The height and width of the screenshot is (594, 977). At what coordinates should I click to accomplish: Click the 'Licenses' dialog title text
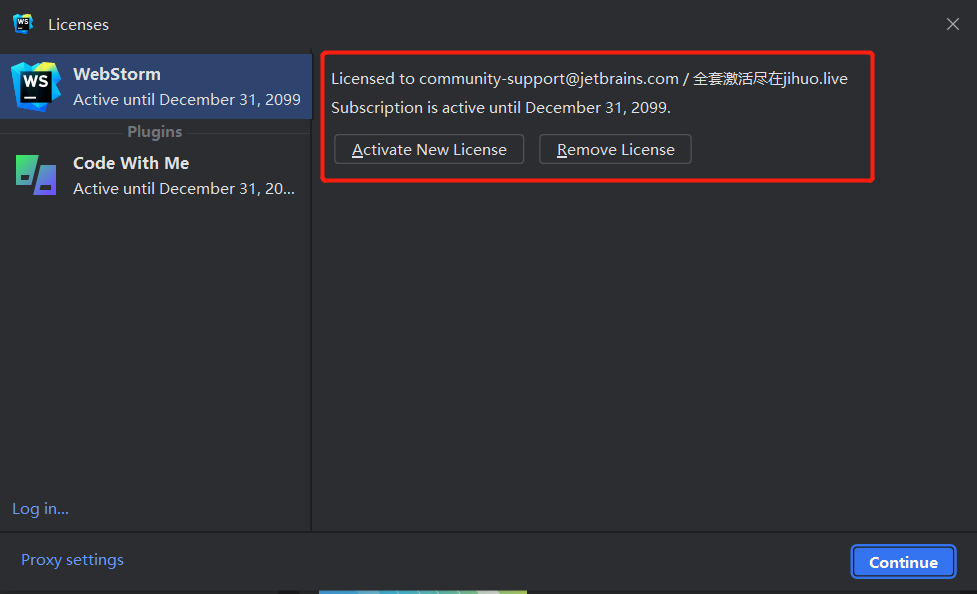(78, 24)
